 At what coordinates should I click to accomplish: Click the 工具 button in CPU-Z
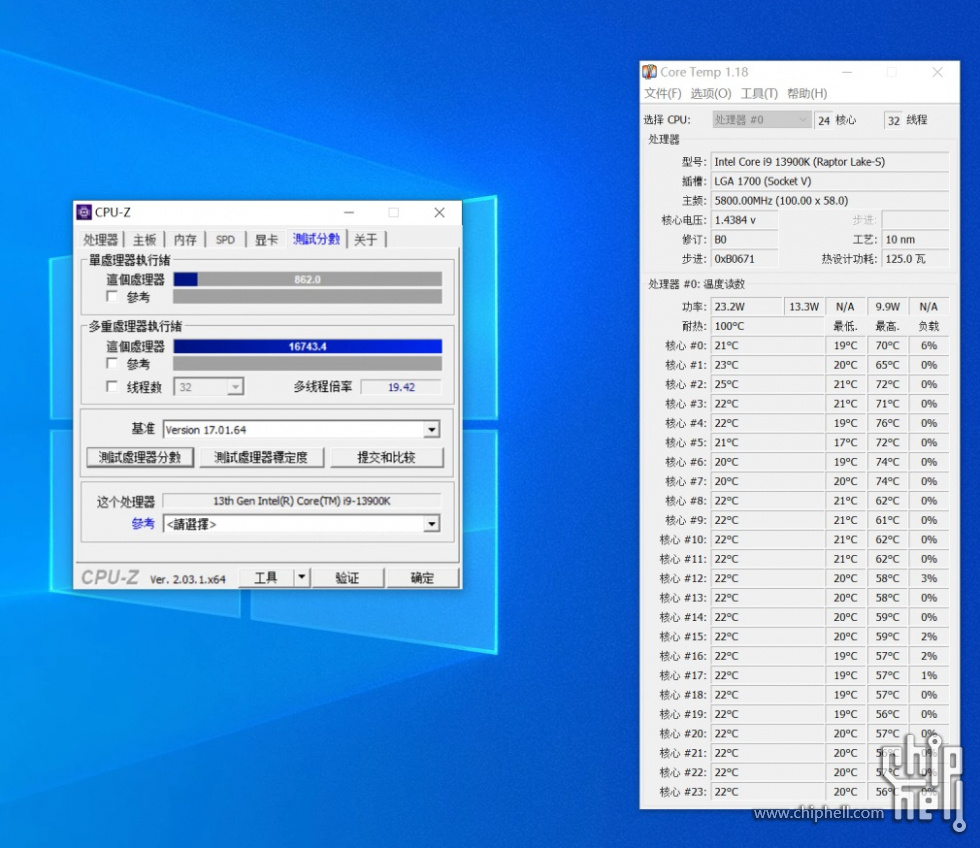266,577
